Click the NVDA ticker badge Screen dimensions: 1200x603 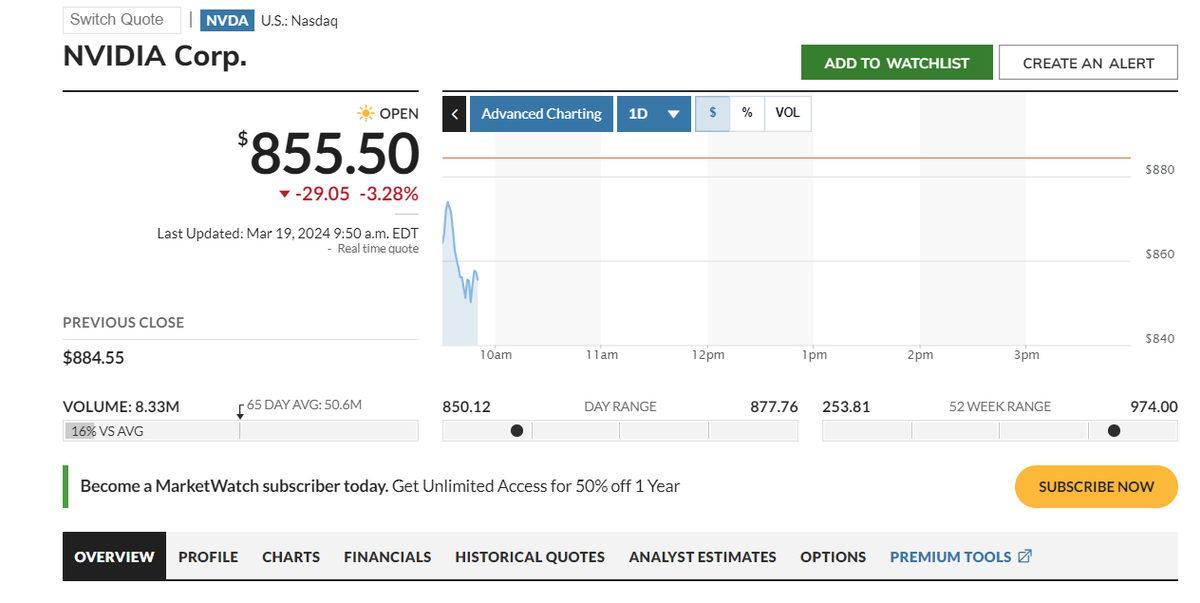227,20
